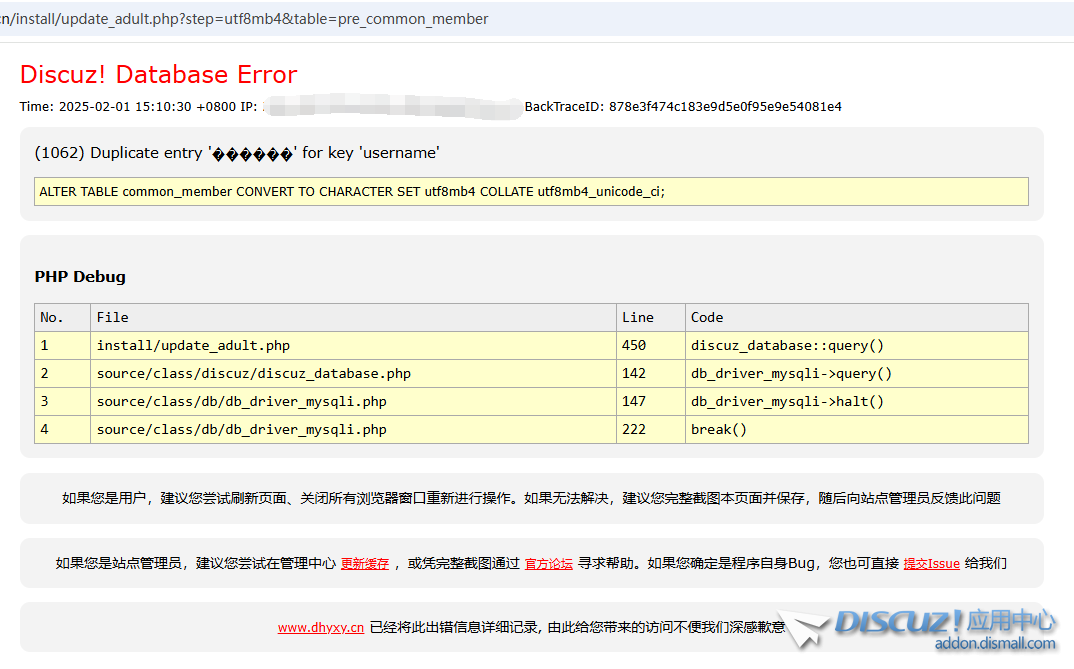Click the db_driver_mysqli->halt() code cell
Image resolution: width=1074 pixels, height=669 pixels.
(x=787, y=402)
